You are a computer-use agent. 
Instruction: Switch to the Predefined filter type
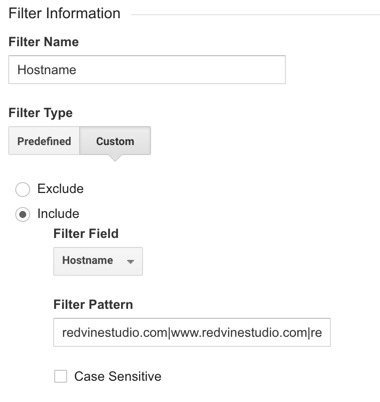[44, 141]
